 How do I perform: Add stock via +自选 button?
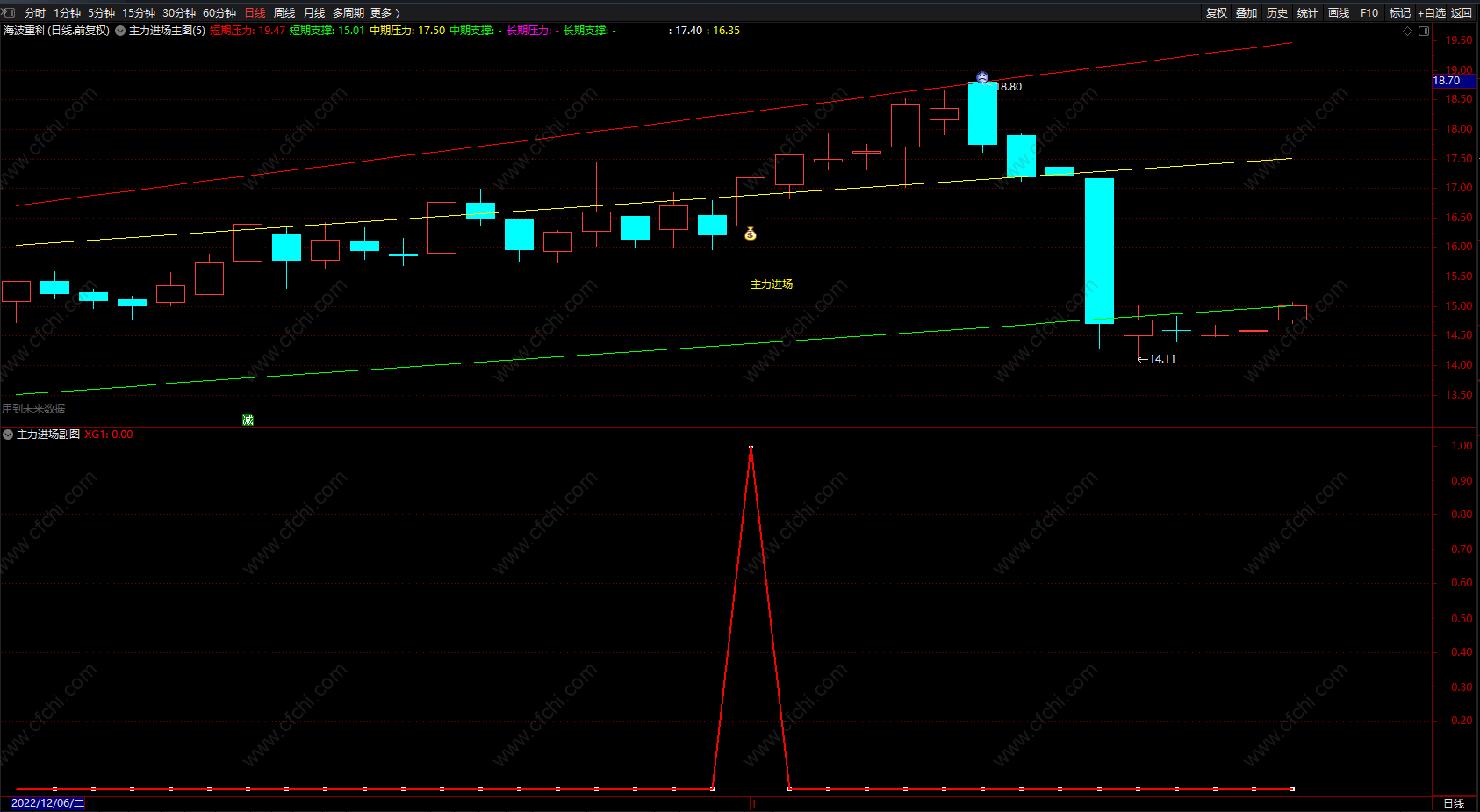(x=1432, y=12)
